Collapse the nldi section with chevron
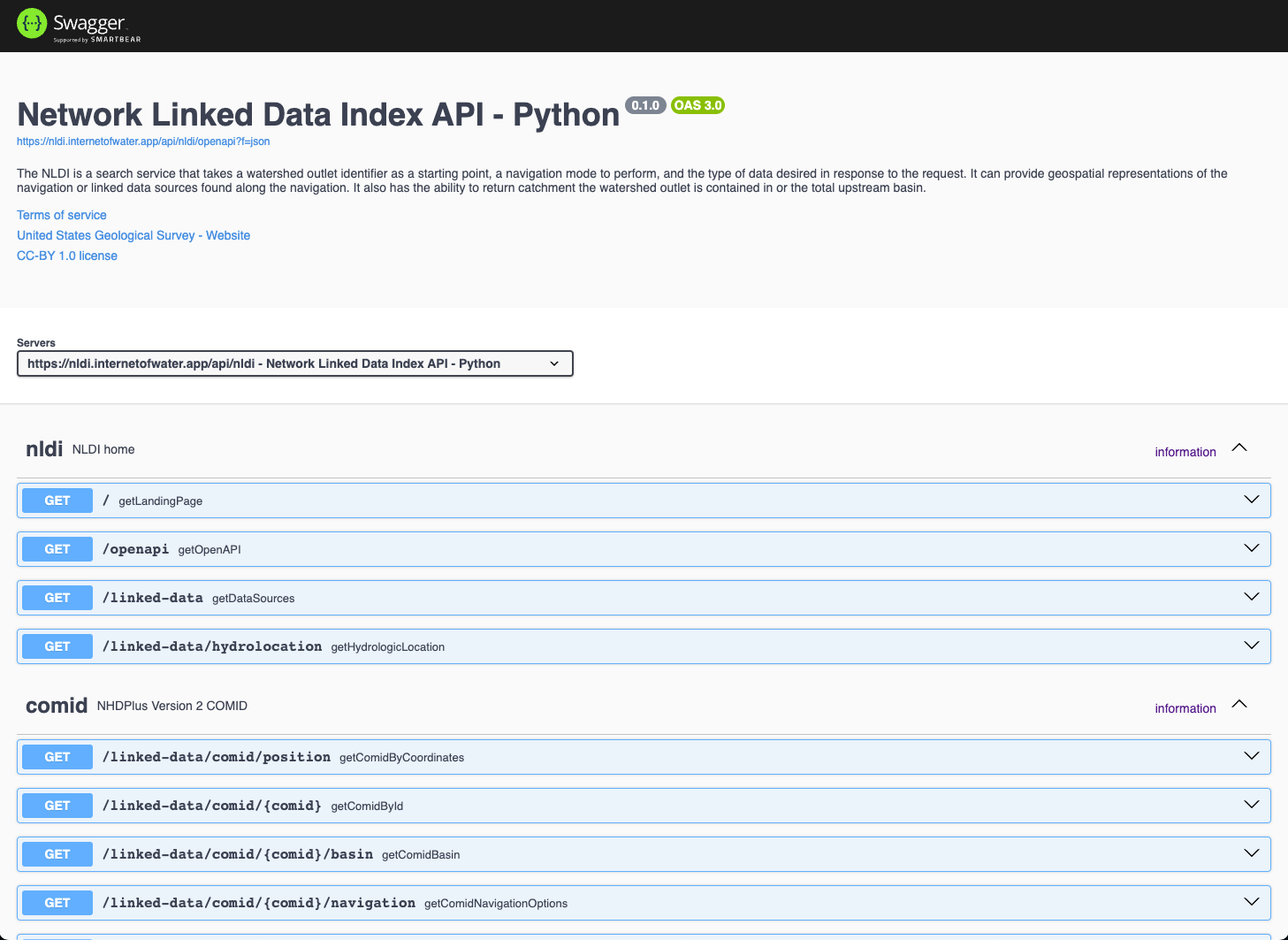 tap(1239, 448)
